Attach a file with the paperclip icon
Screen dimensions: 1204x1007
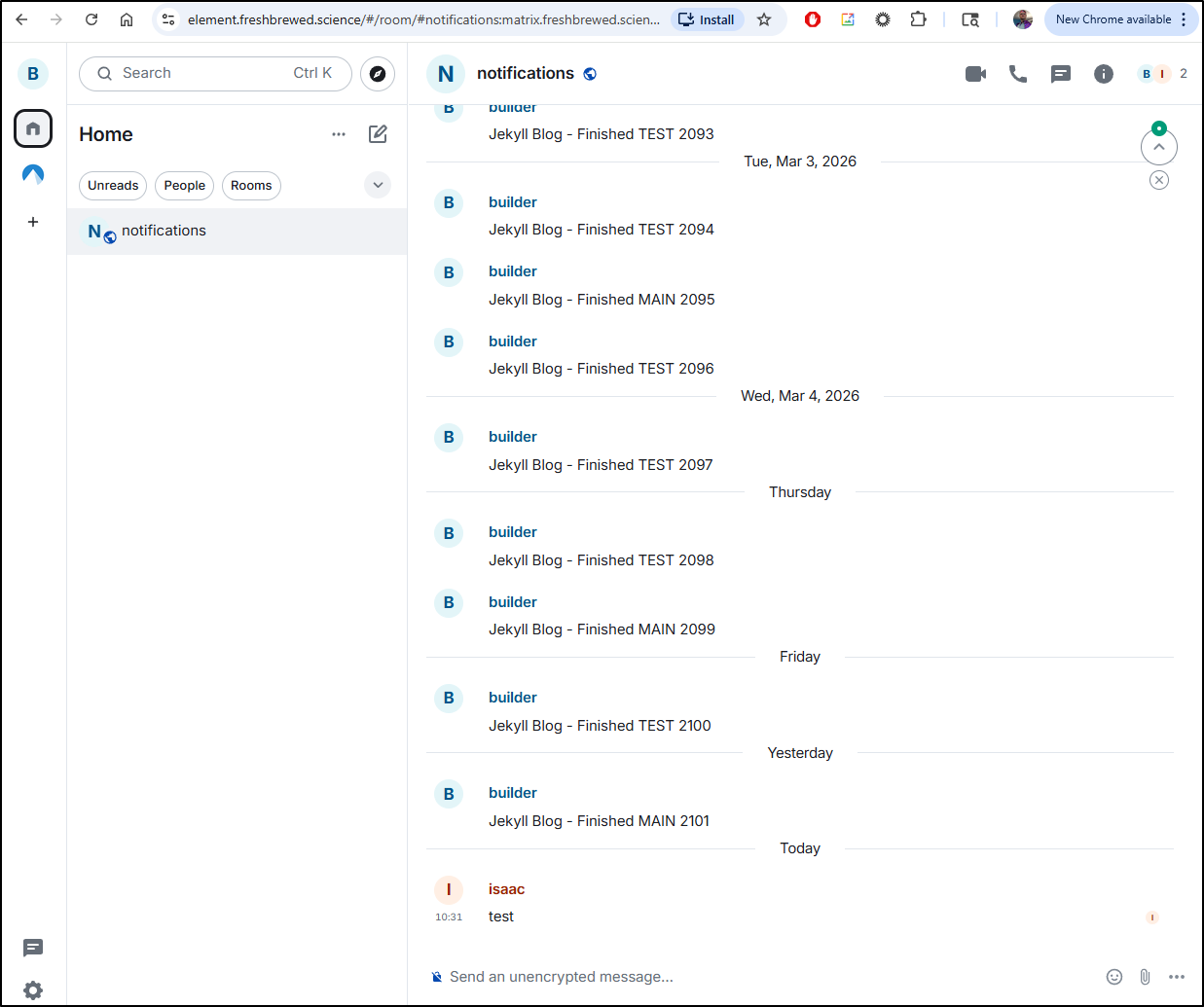1145,977
